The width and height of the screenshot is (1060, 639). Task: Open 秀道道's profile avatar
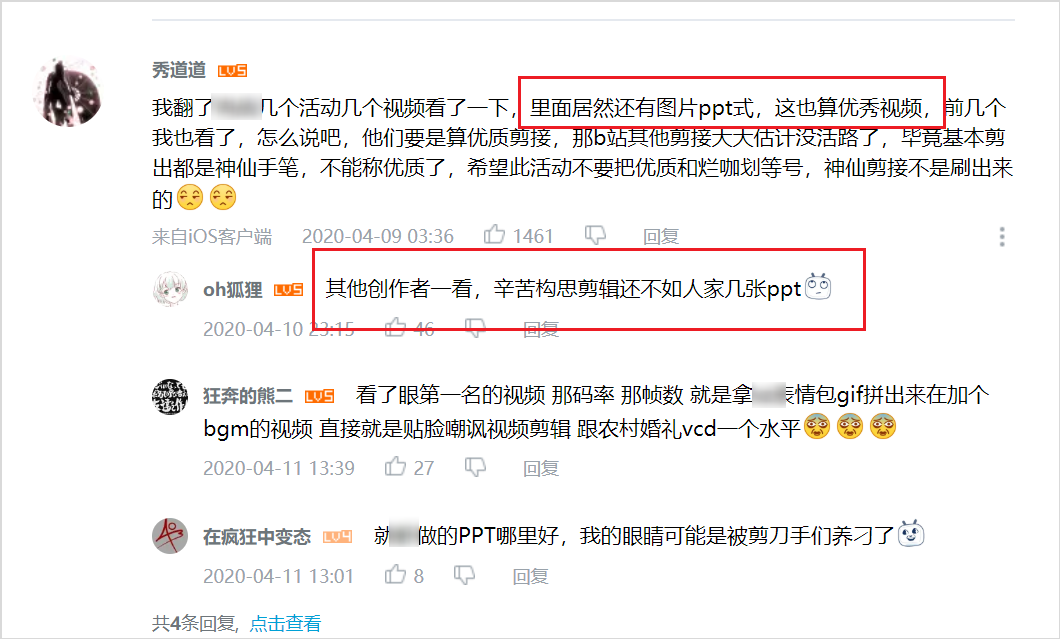[x=68, y=93]
